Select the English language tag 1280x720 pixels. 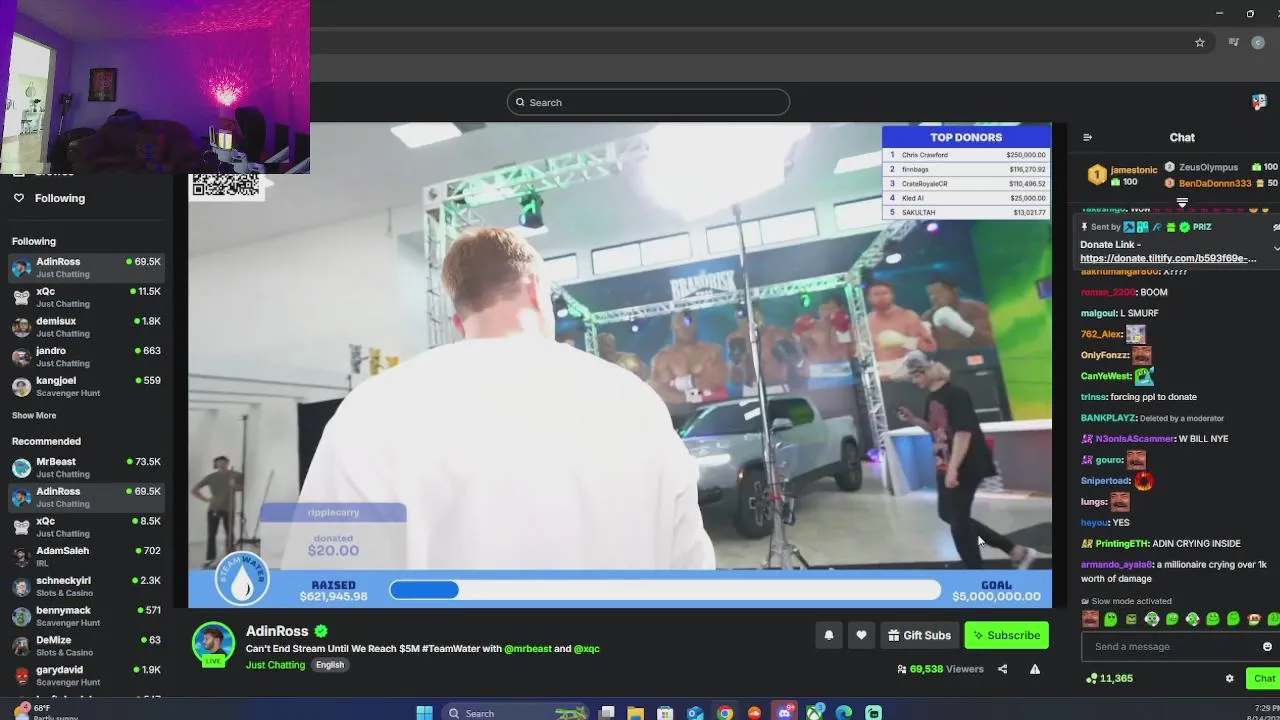tap(330, 665)
